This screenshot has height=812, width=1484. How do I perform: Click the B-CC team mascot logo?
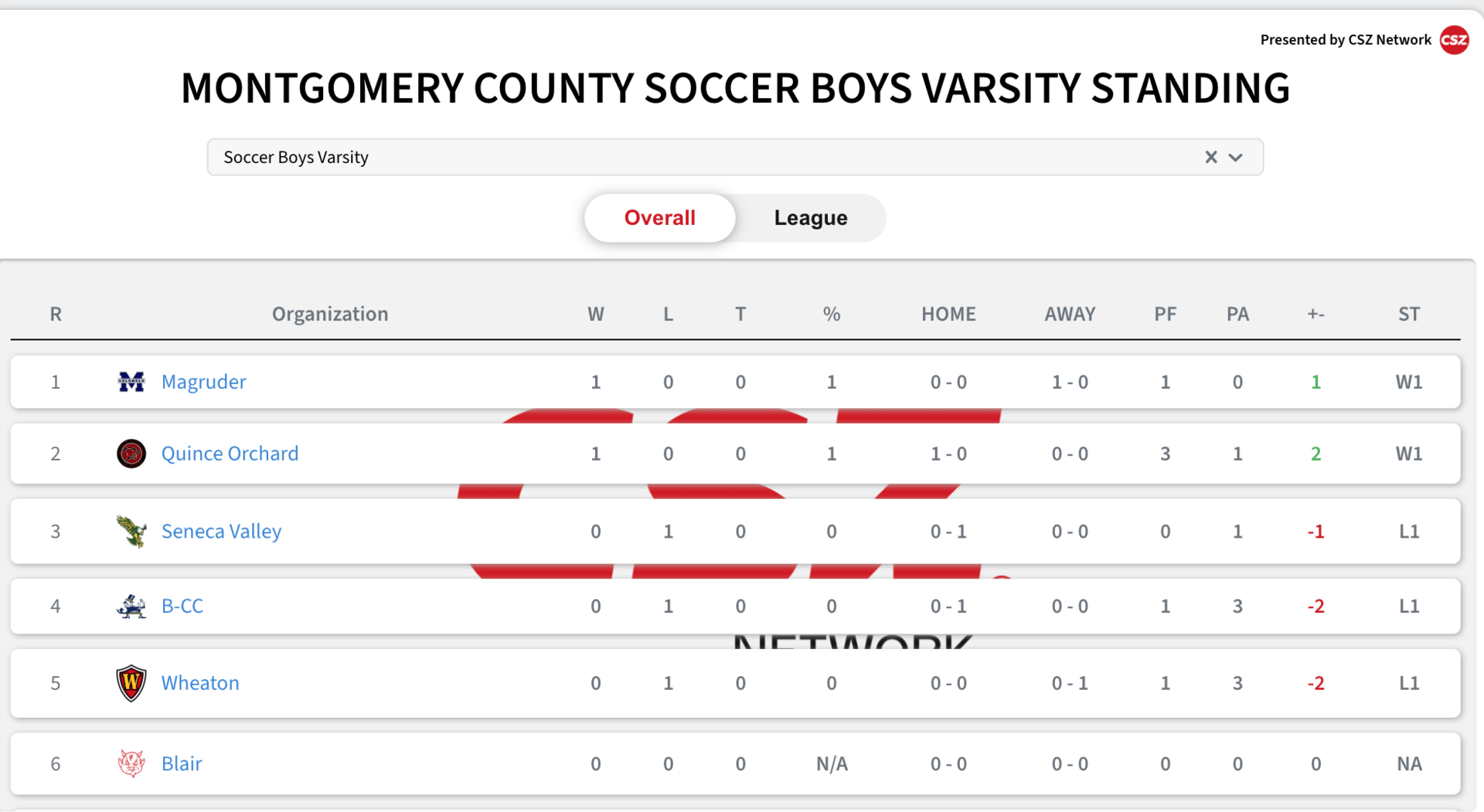131,606
